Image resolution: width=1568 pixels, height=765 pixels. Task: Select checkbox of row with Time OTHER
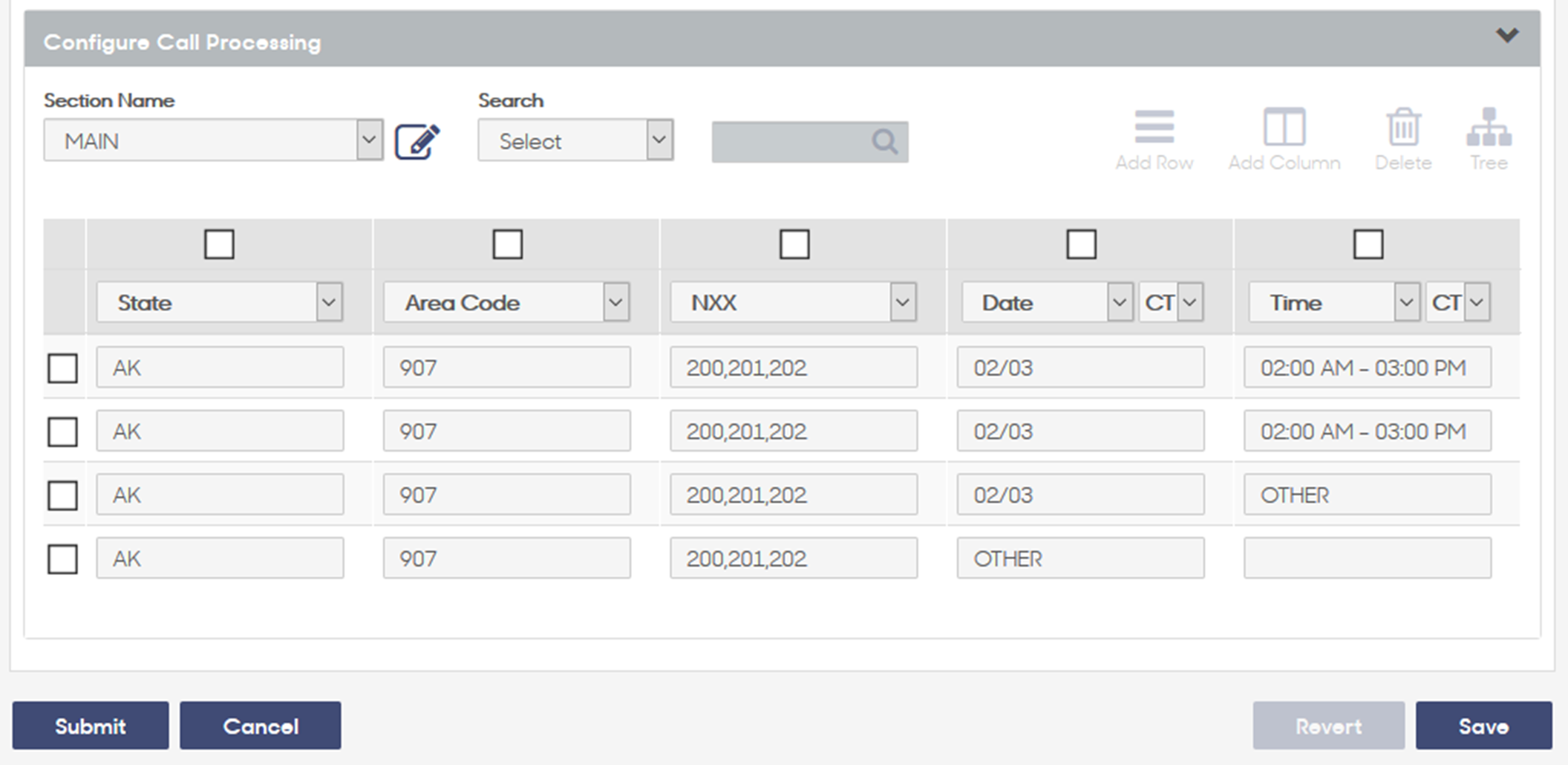[62, 495]
